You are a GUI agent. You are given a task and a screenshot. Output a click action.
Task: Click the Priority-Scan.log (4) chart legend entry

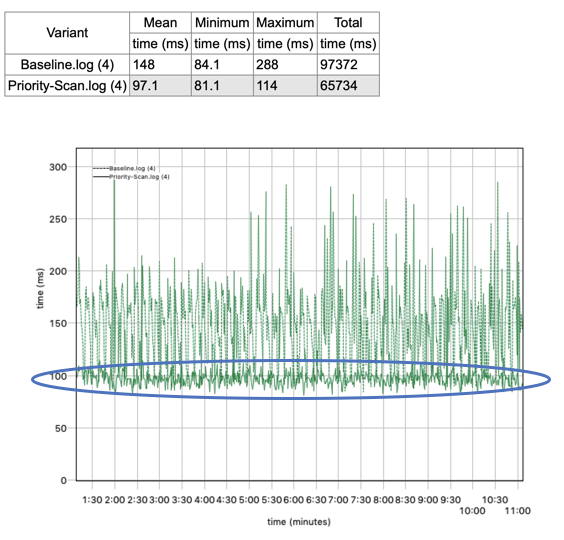(x=131, y=177)
